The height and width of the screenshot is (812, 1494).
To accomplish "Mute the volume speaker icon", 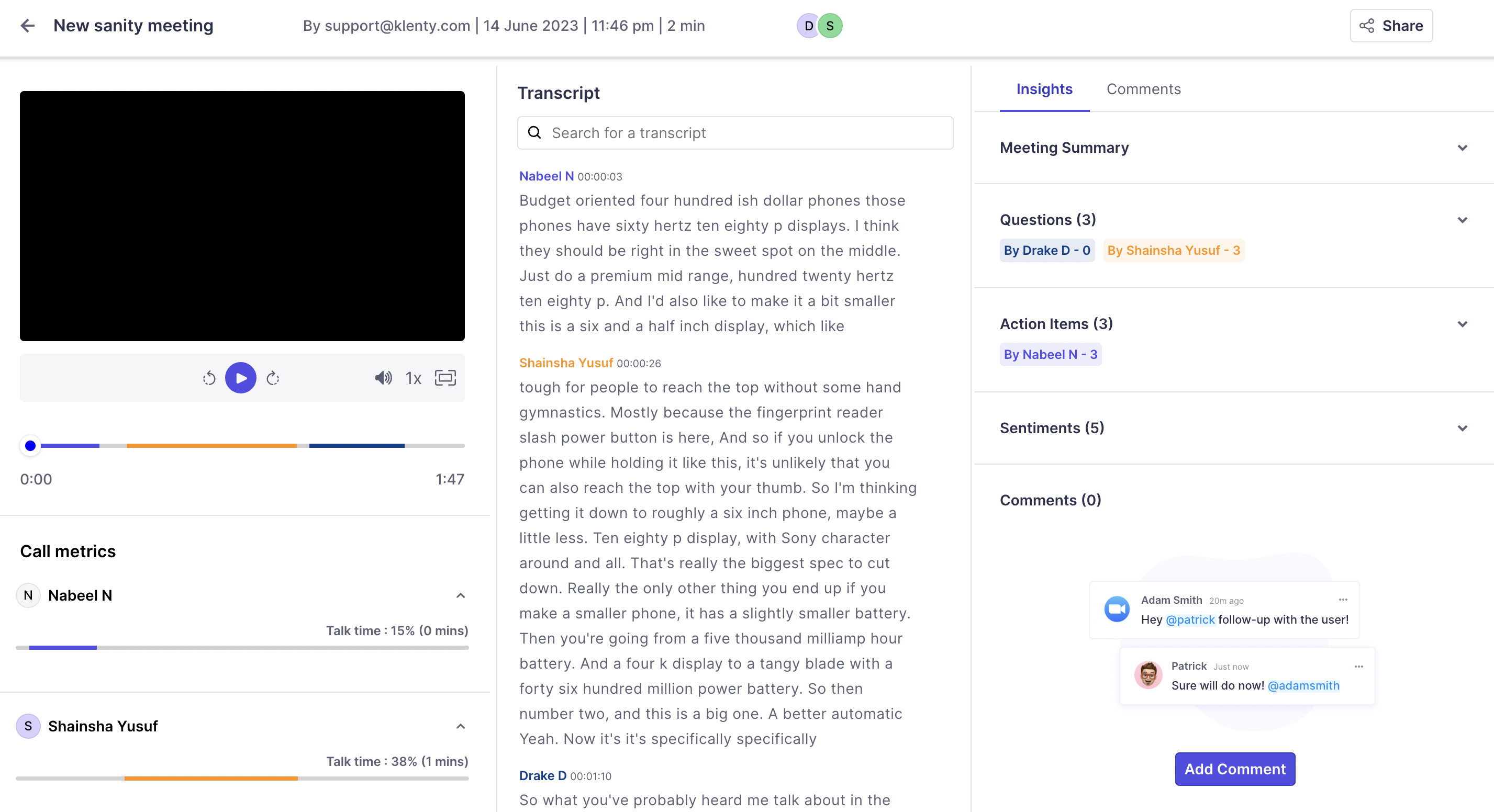I will pyautogui.click(x=383, y=378).
